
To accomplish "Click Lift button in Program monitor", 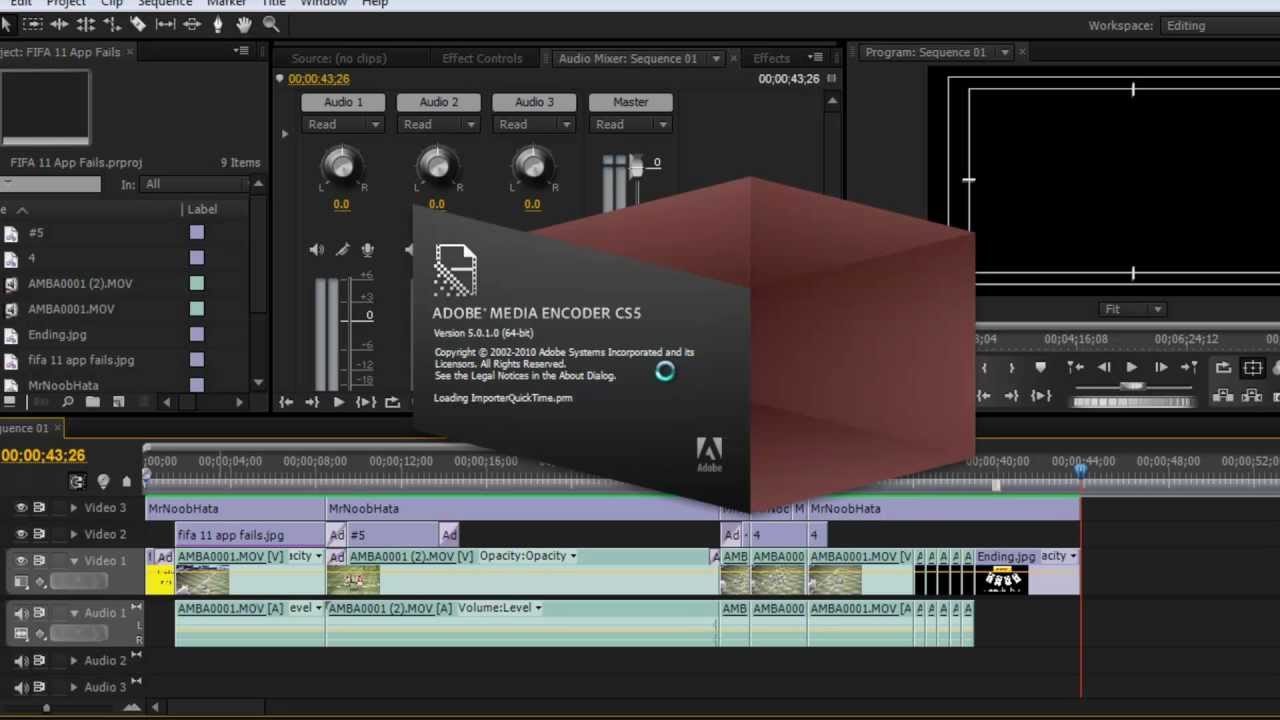I will pyautogui.click(x=1223, y=396).
